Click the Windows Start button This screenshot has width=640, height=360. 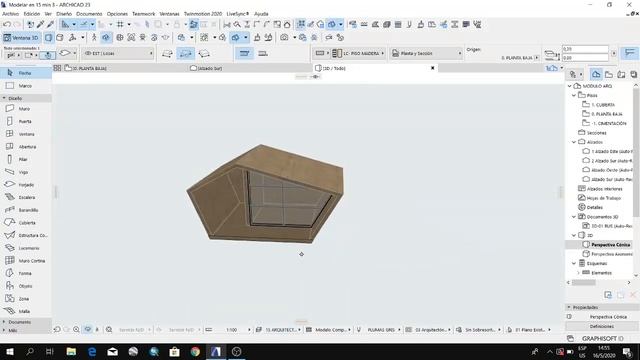(9, 351)
